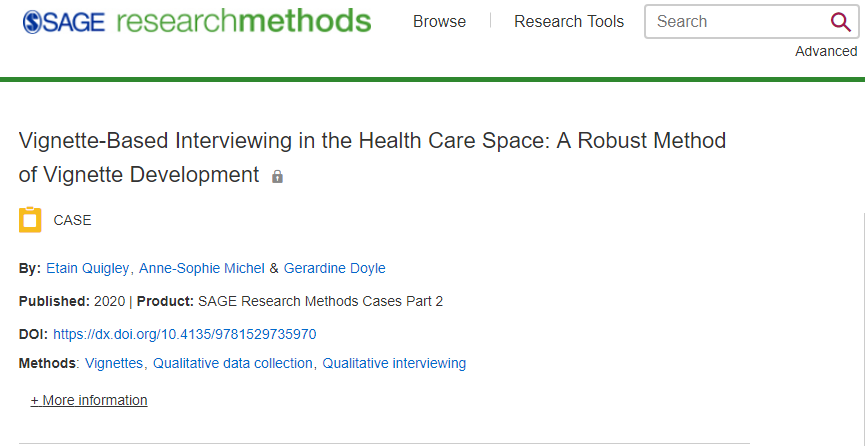This screenshot has height=446, width=865.
Task: Select author Gerardine Doyle
Action: (x=334, y=268)
